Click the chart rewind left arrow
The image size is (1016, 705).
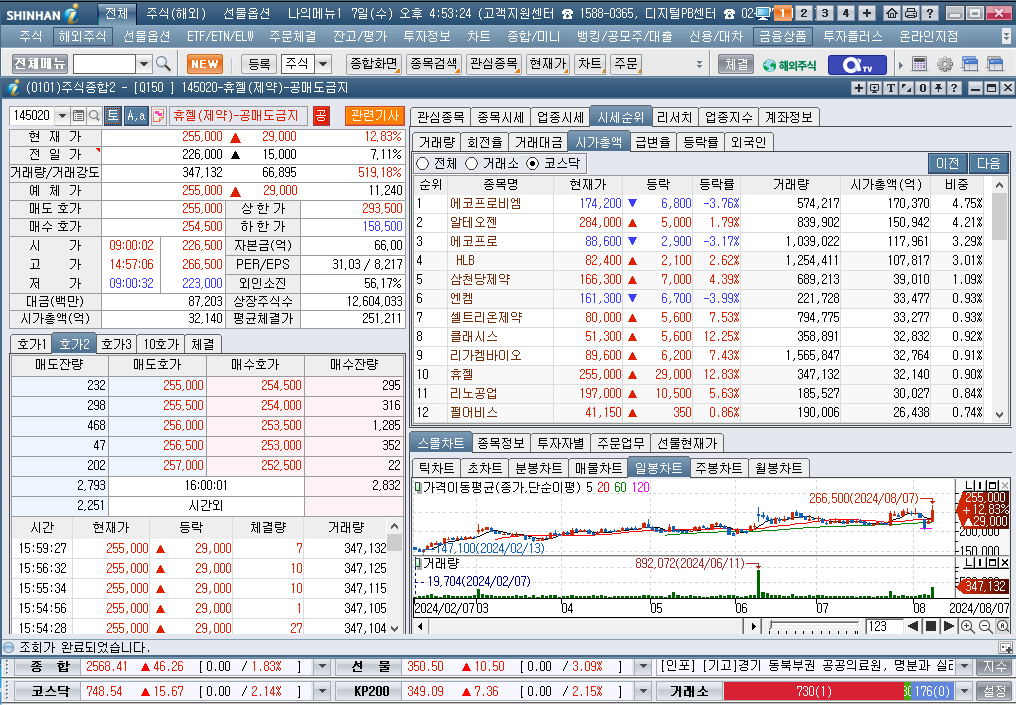(913, 626)
